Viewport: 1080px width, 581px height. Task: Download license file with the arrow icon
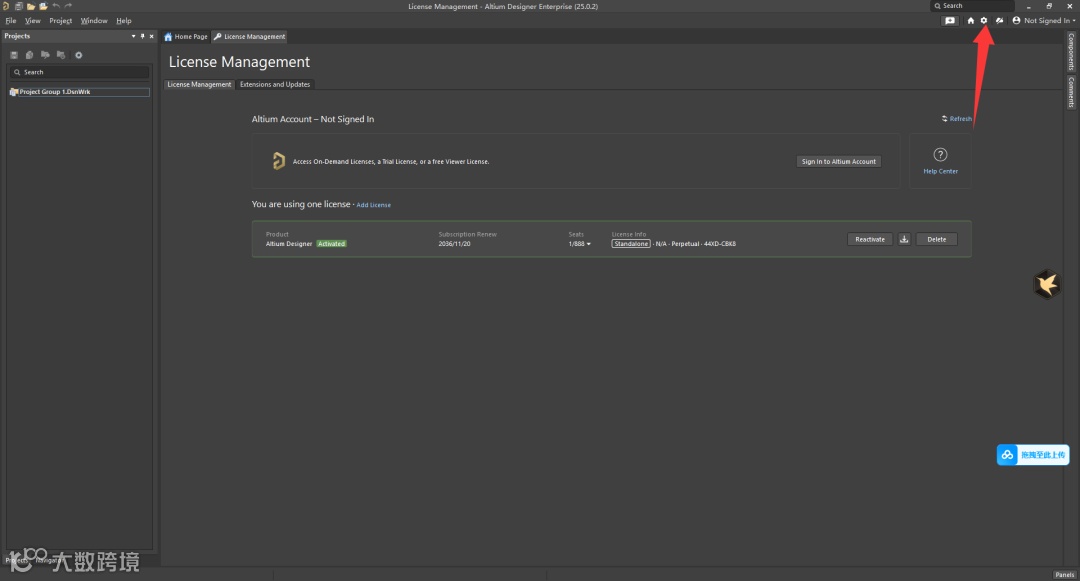[x=904, y=240]
